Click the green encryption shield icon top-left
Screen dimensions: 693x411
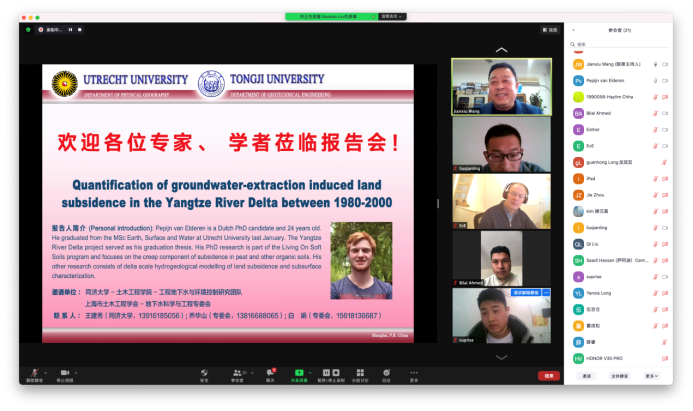pos(28,30)
